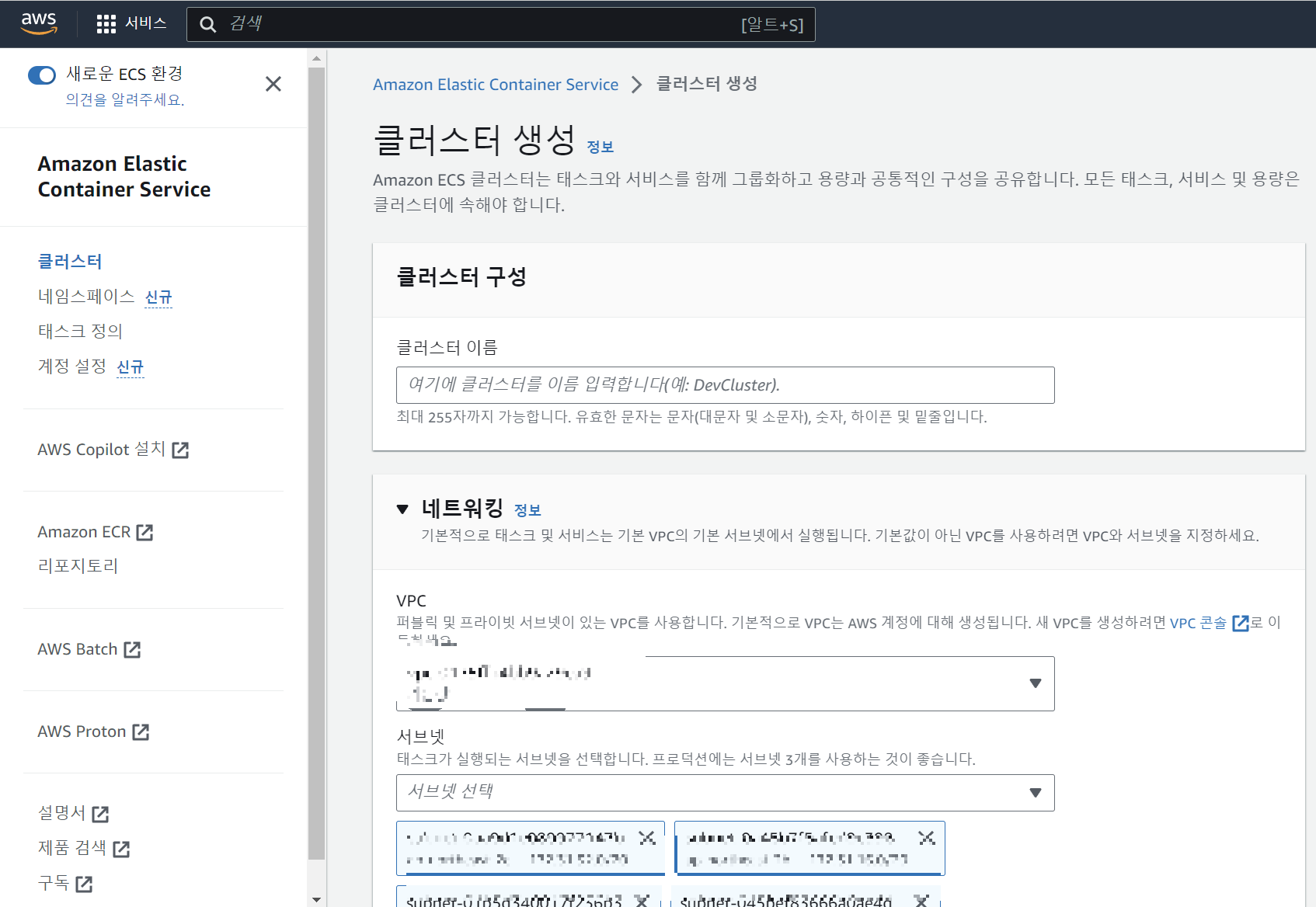Toggle the 새로운 ECS 환경 switch

(x=42, y=75)
